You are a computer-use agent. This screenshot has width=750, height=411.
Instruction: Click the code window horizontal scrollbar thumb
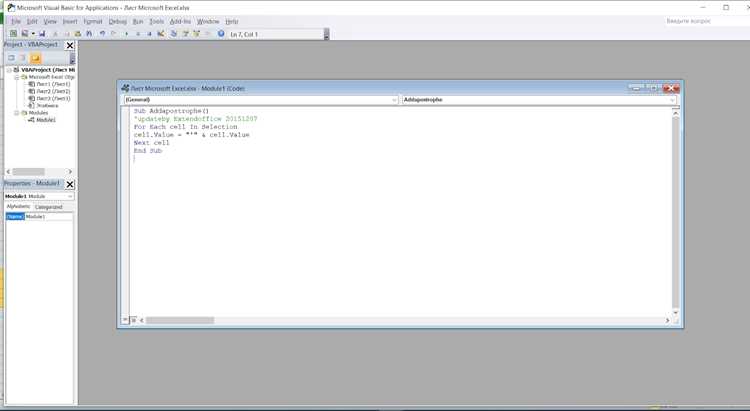tap(180, 320)
